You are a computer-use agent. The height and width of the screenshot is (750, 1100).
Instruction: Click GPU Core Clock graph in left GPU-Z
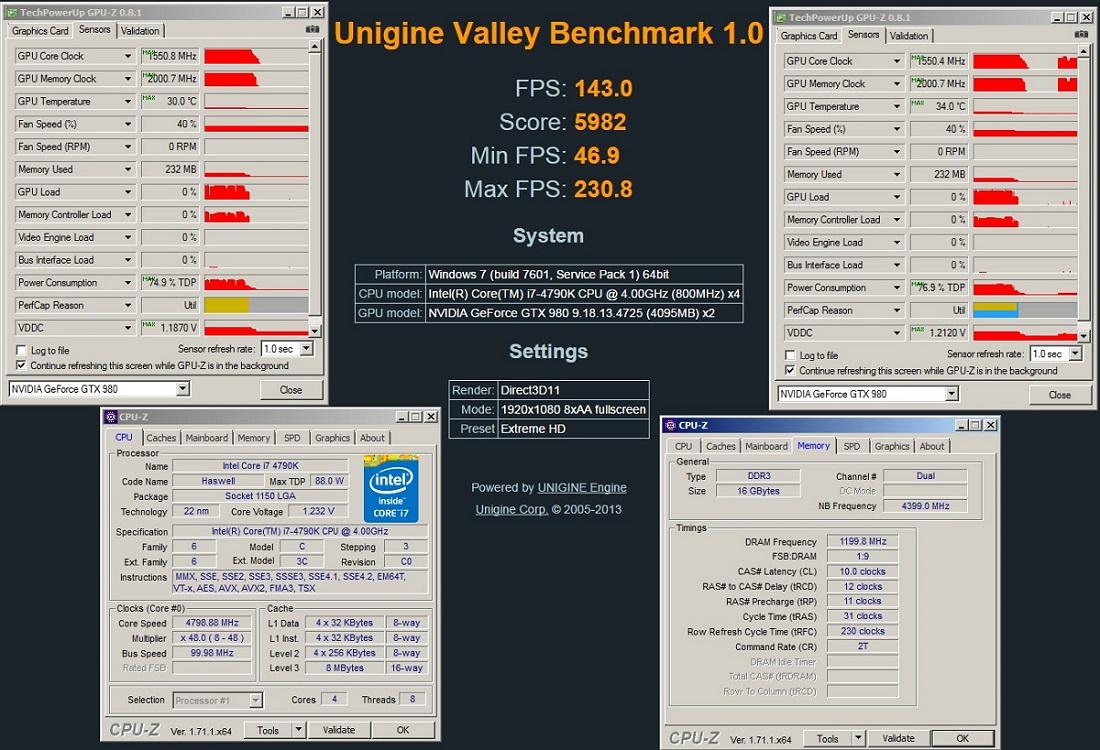point(256,56)
